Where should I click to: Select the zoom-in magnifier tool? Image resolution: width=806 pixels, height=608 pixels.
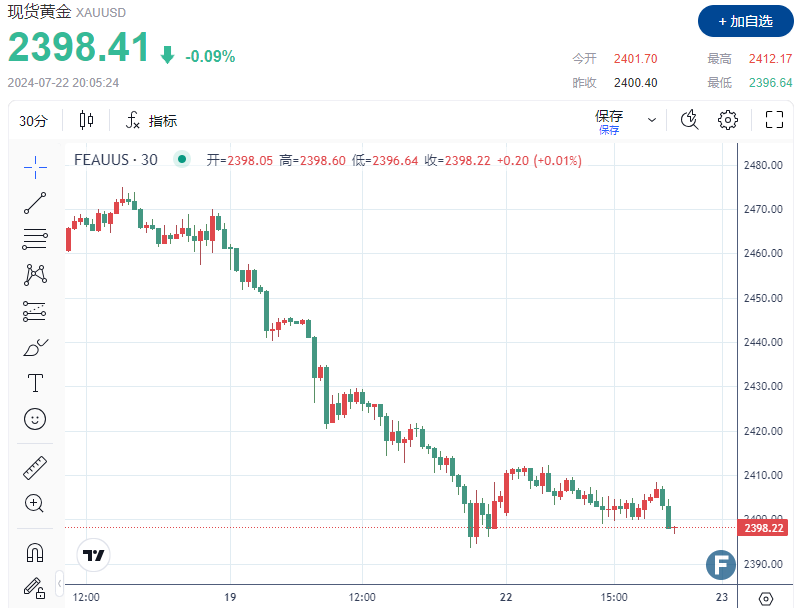(x=35, y=503)
